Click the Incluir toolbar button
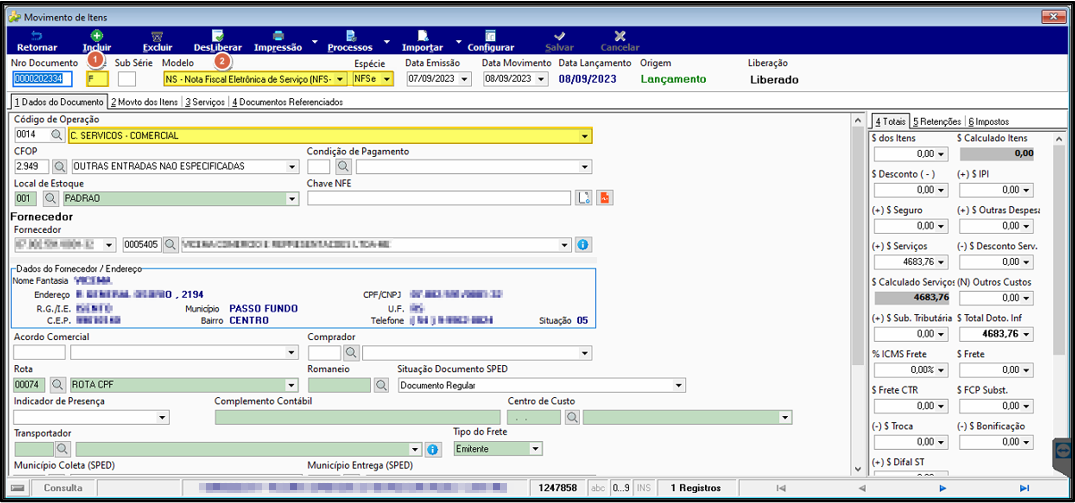The width and height of the screenshot is (1075, 503). tap(97, 41)
